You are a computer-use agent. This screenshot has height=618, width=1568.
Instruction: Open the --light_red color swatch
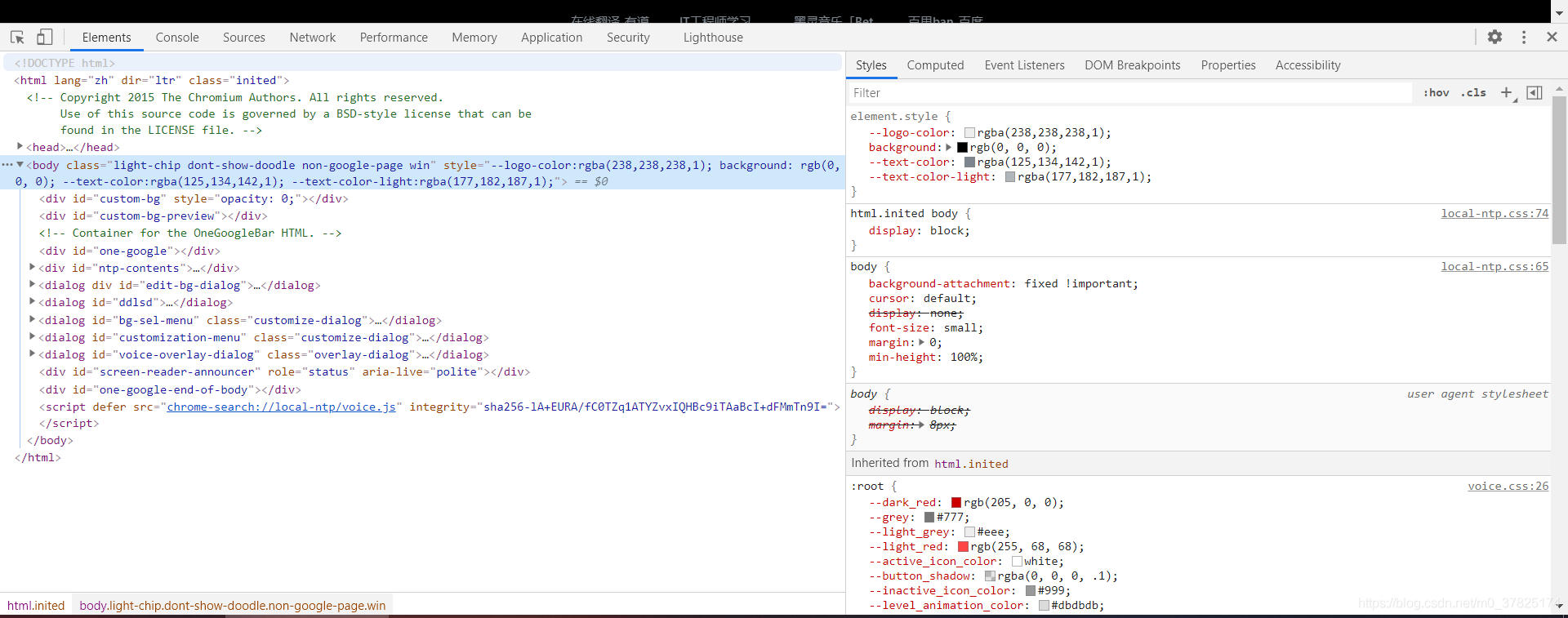963,546
